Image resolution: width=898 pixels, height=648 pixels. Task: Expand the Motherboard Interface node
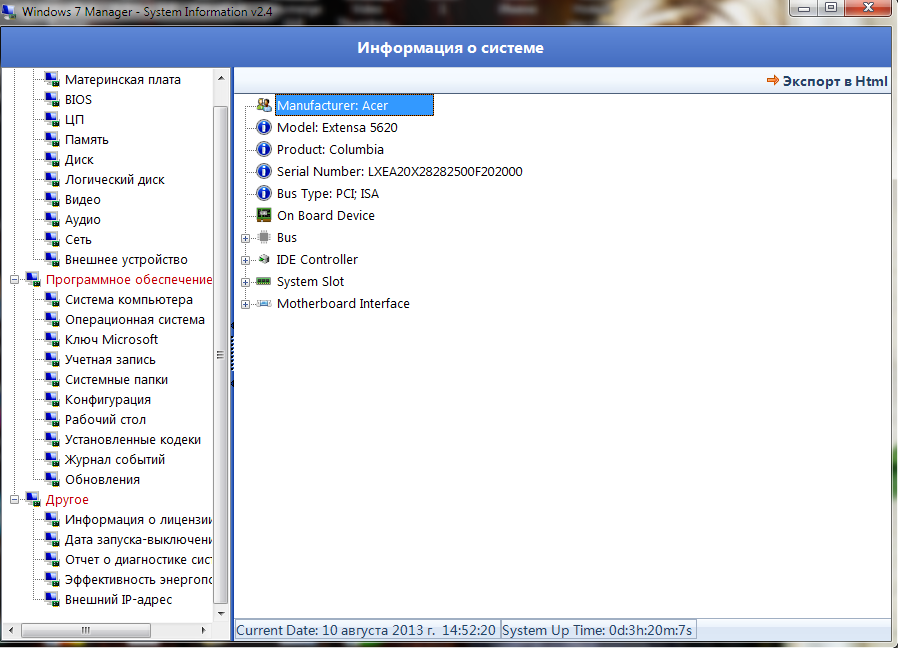coord(245,304)
